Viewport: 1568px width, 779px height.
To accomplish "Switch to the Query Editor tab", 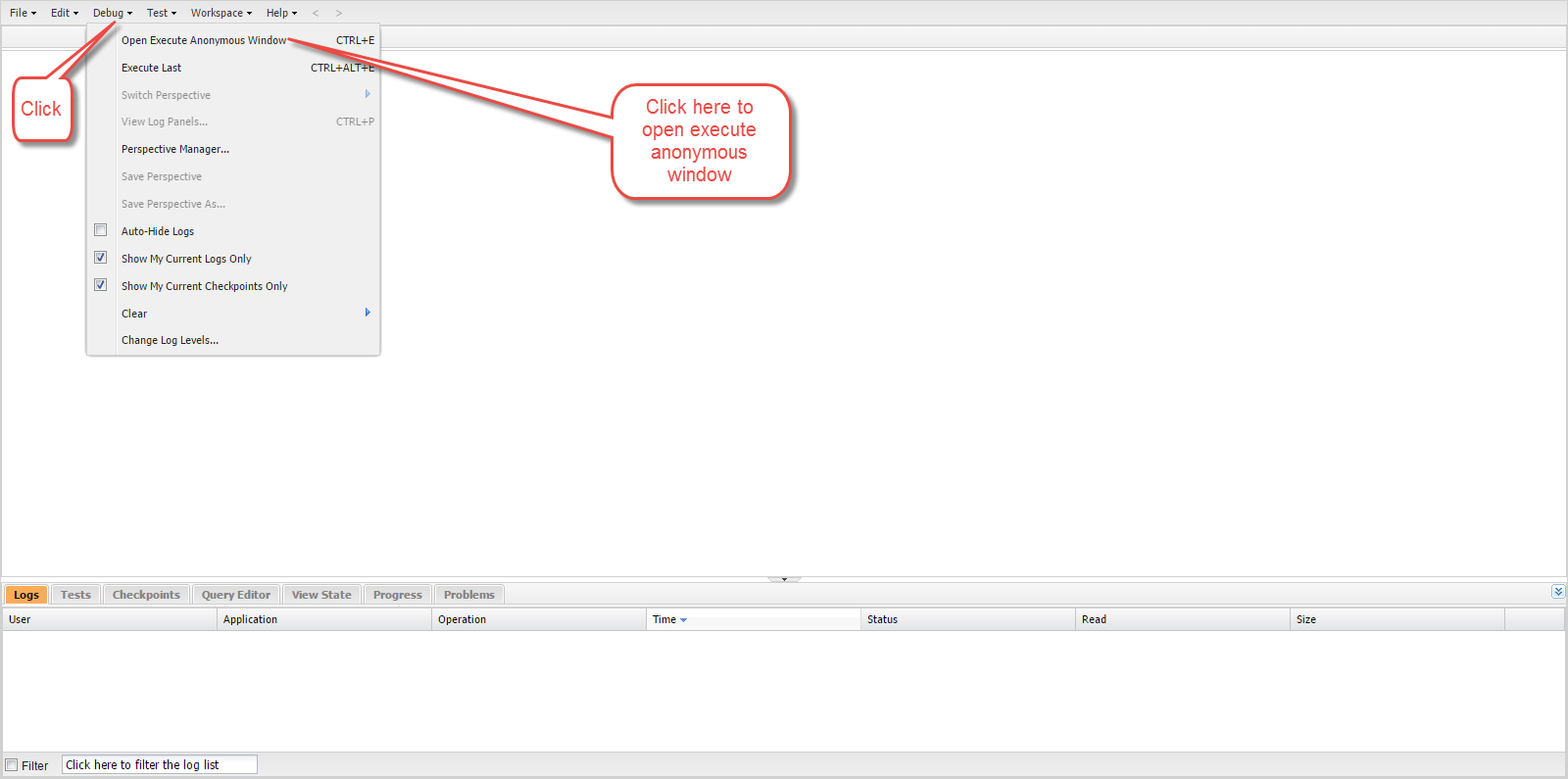I will point(236,595).
